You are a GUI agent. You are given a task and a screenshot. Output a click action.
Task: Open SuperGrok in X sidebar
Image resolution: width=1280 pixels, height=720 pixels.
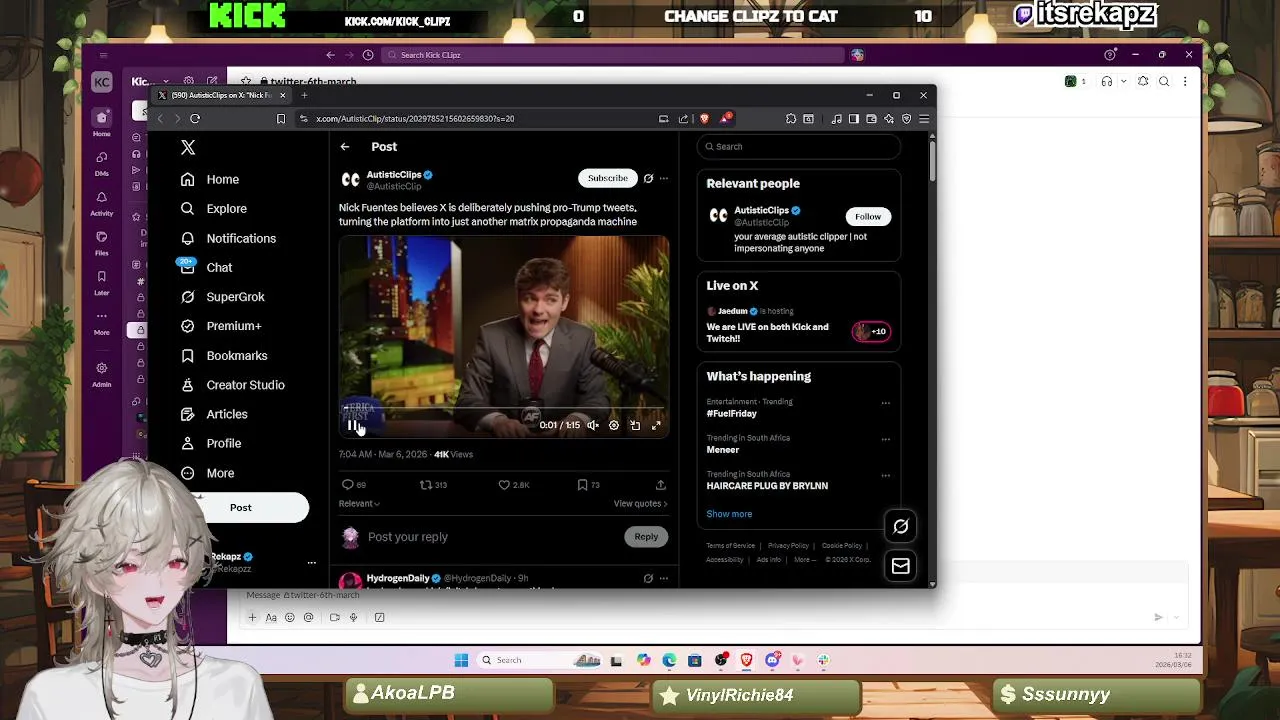[222, 297]
